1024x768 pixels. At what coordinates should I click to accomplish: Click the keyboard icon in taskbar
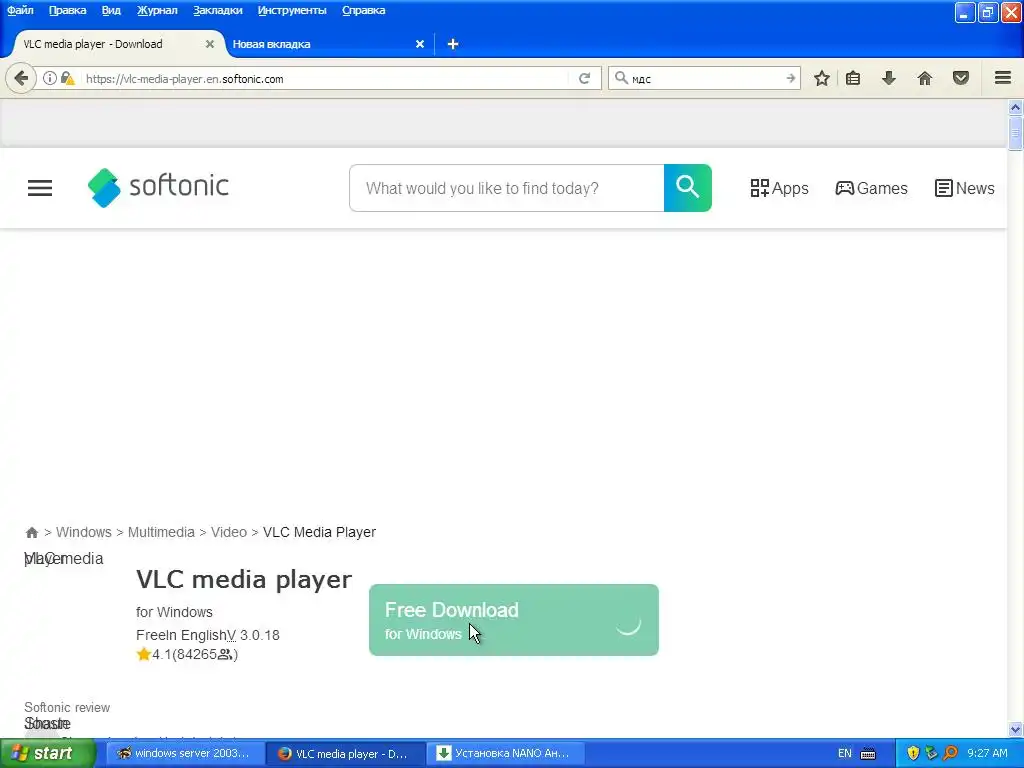click(868, 754)
